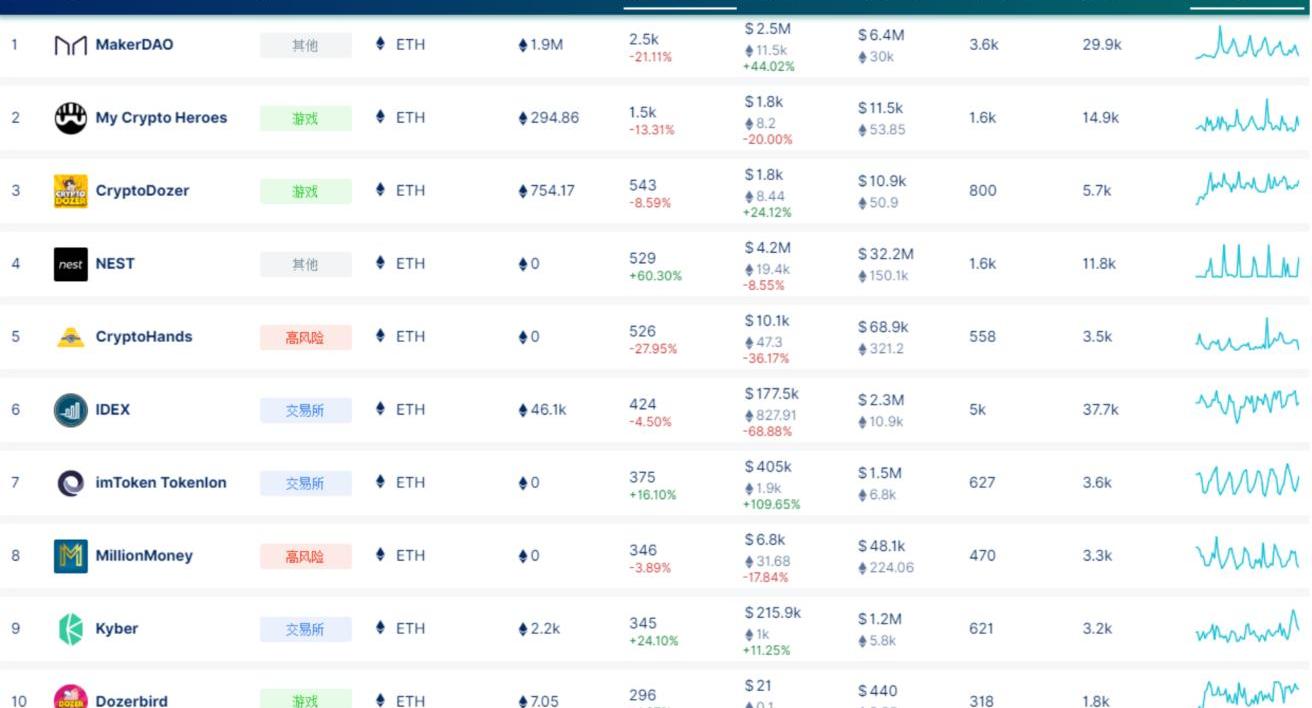Screen dimensions: 1312x708
Task: Click the IDEX round logo icon
Action: (x=70, y=410)
